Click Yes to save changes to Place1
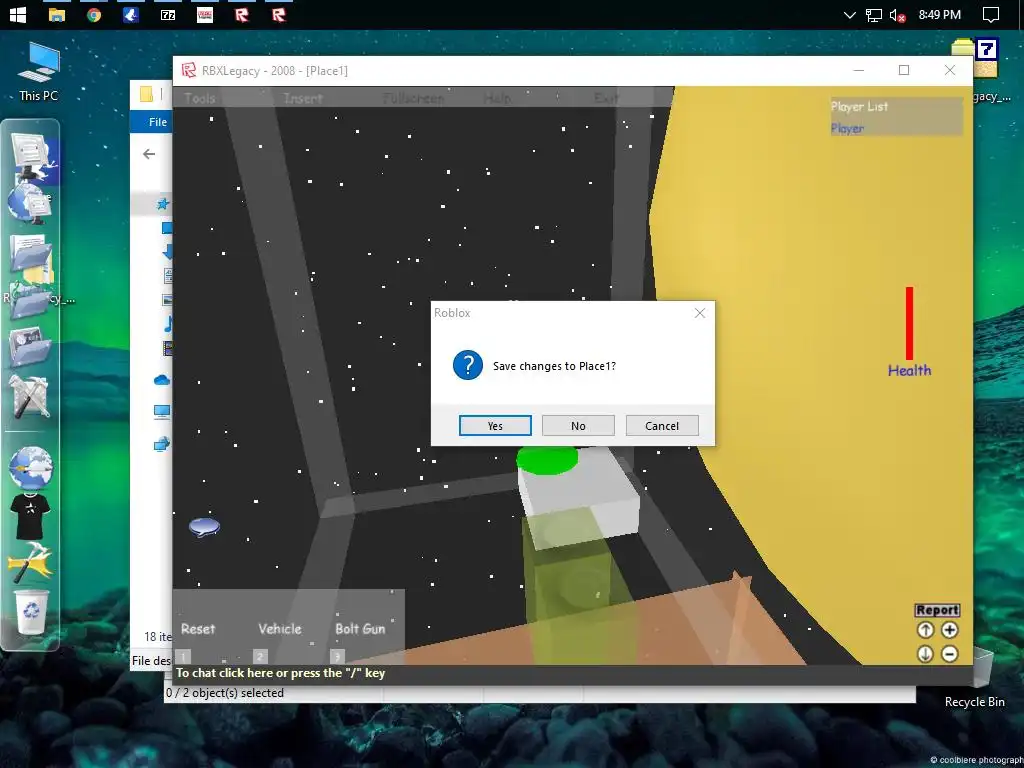Screen dimensions: 1024x768 (495, 426)
